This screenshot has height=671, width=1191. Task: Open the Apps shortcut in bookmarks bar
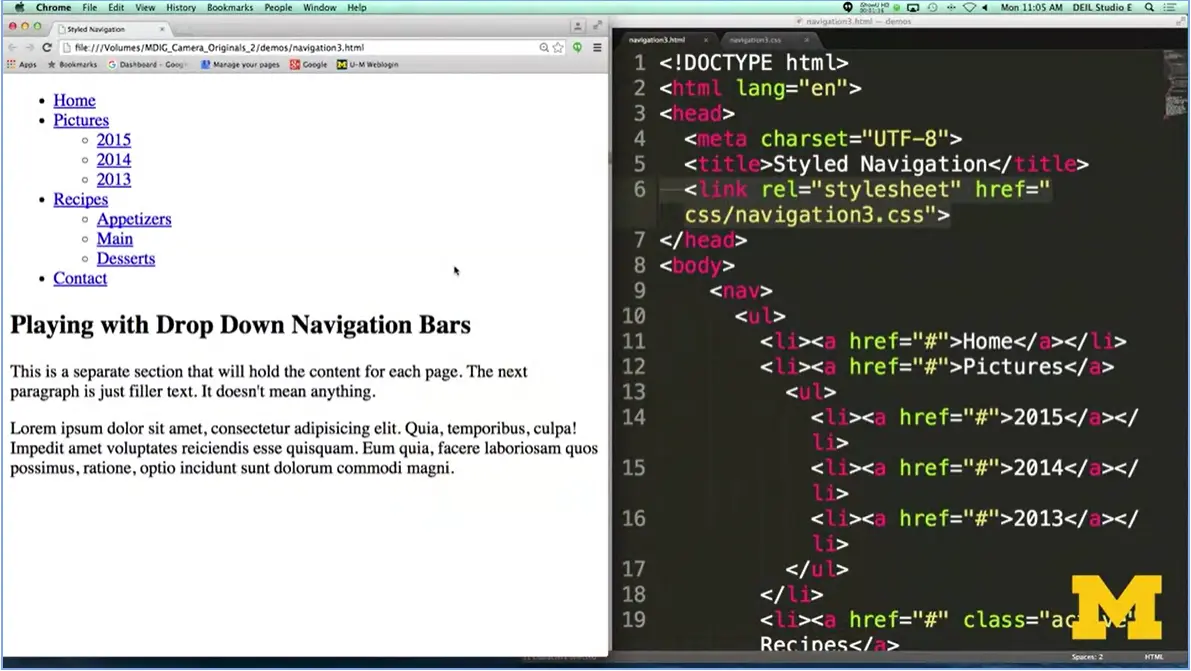click(x=22, y=65)
